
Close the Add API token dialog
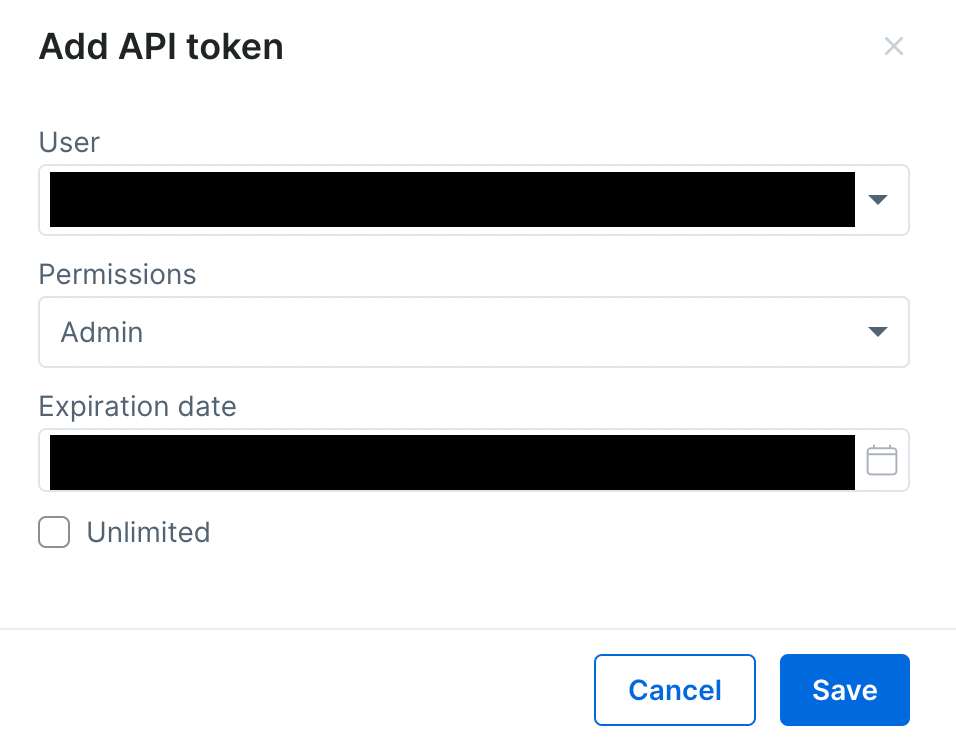click(x=893, y=46)
